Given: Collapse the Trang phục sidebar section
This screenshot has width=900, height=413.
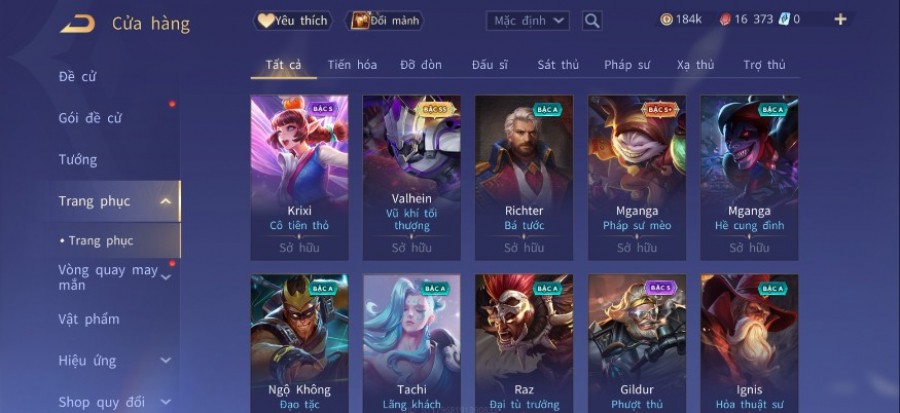Looking at the screenshot, I should (x=165, y=201).
